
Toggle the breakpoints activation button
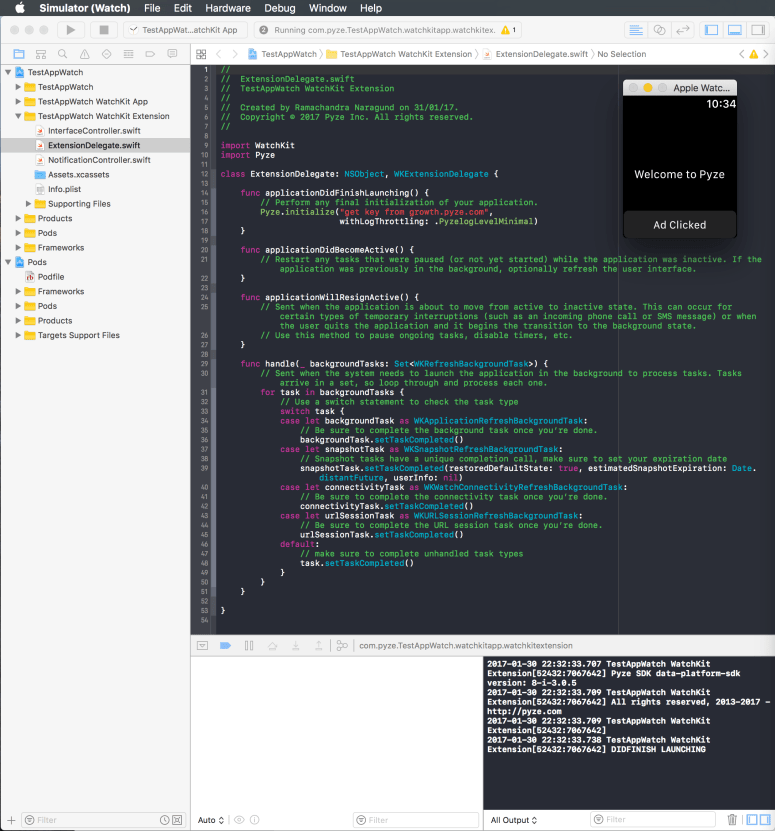click(225, 646)
